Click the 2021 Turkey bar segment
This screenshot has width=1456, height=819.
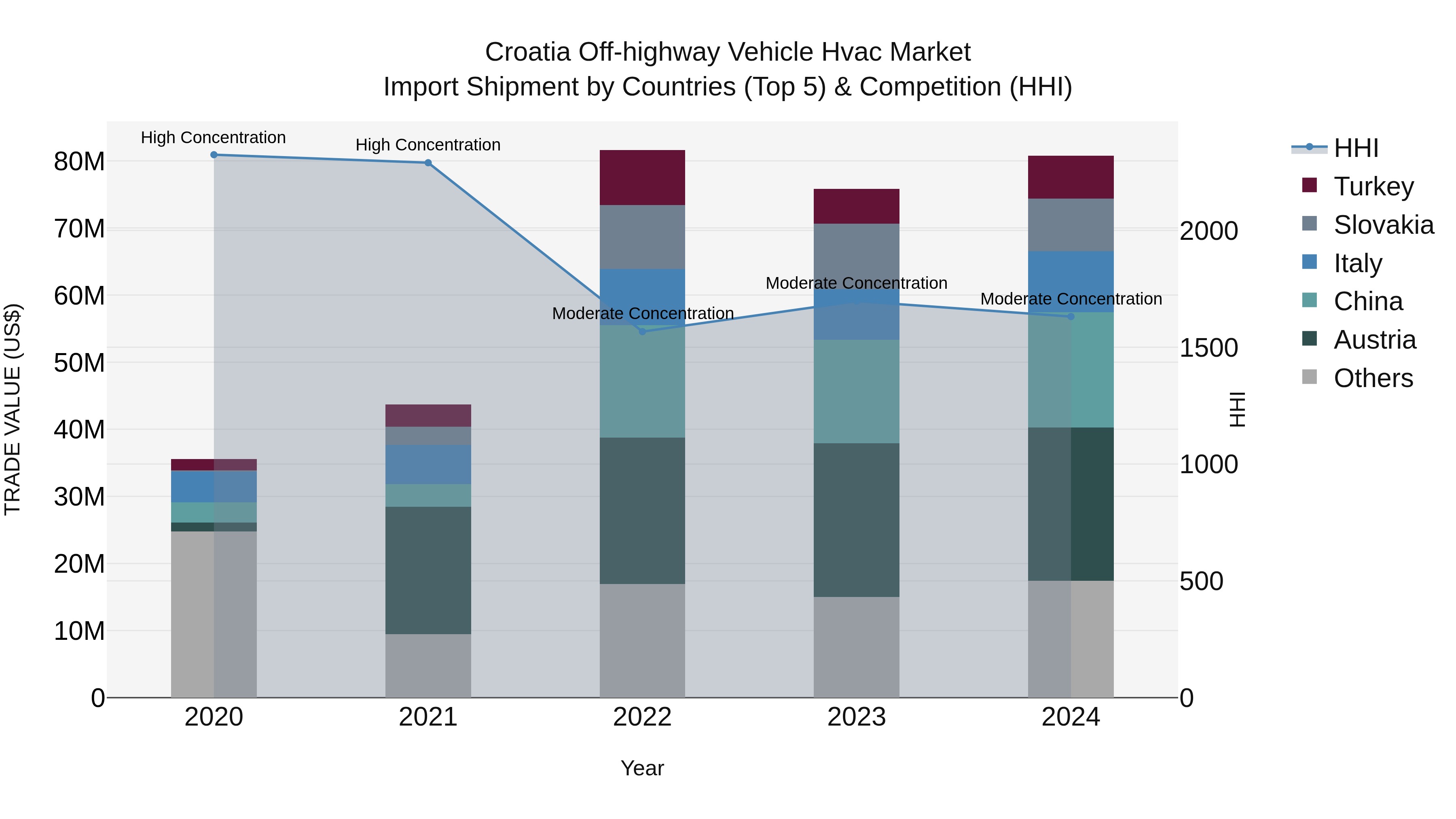(x=428, y=415)
